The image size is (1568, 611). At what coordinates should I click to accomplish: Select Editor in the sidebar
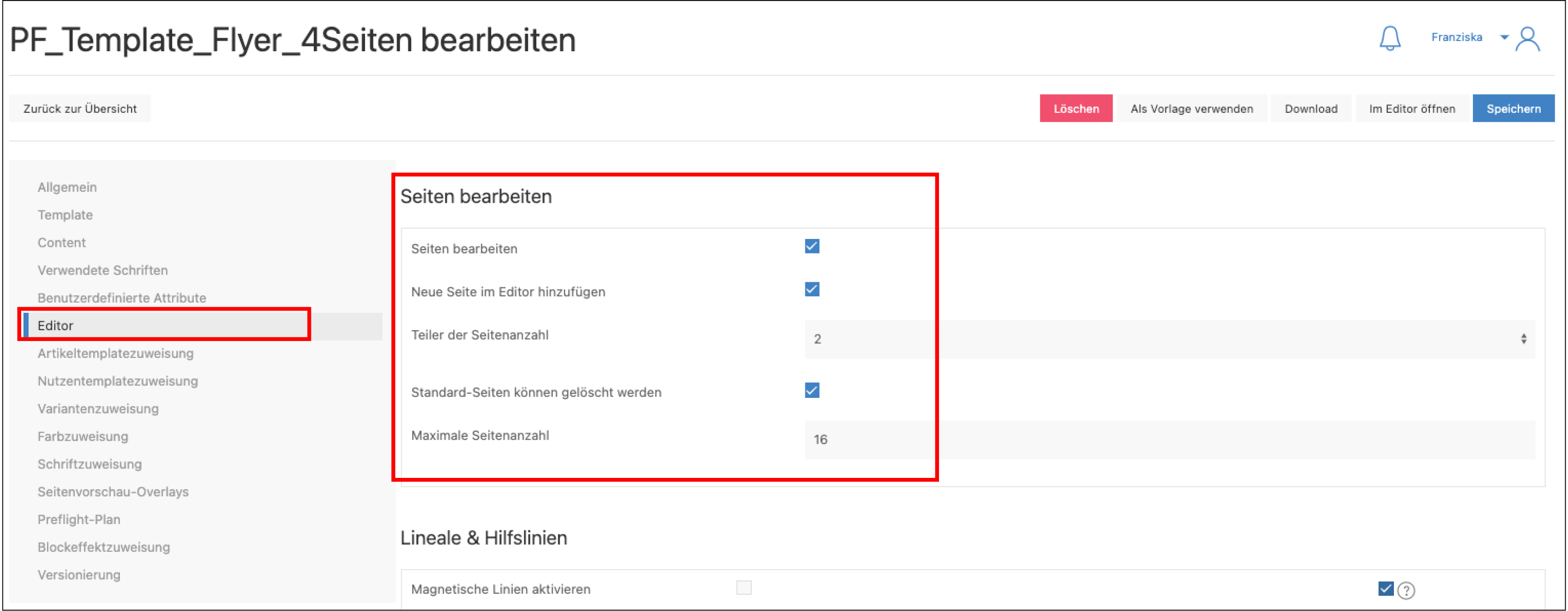56,325
